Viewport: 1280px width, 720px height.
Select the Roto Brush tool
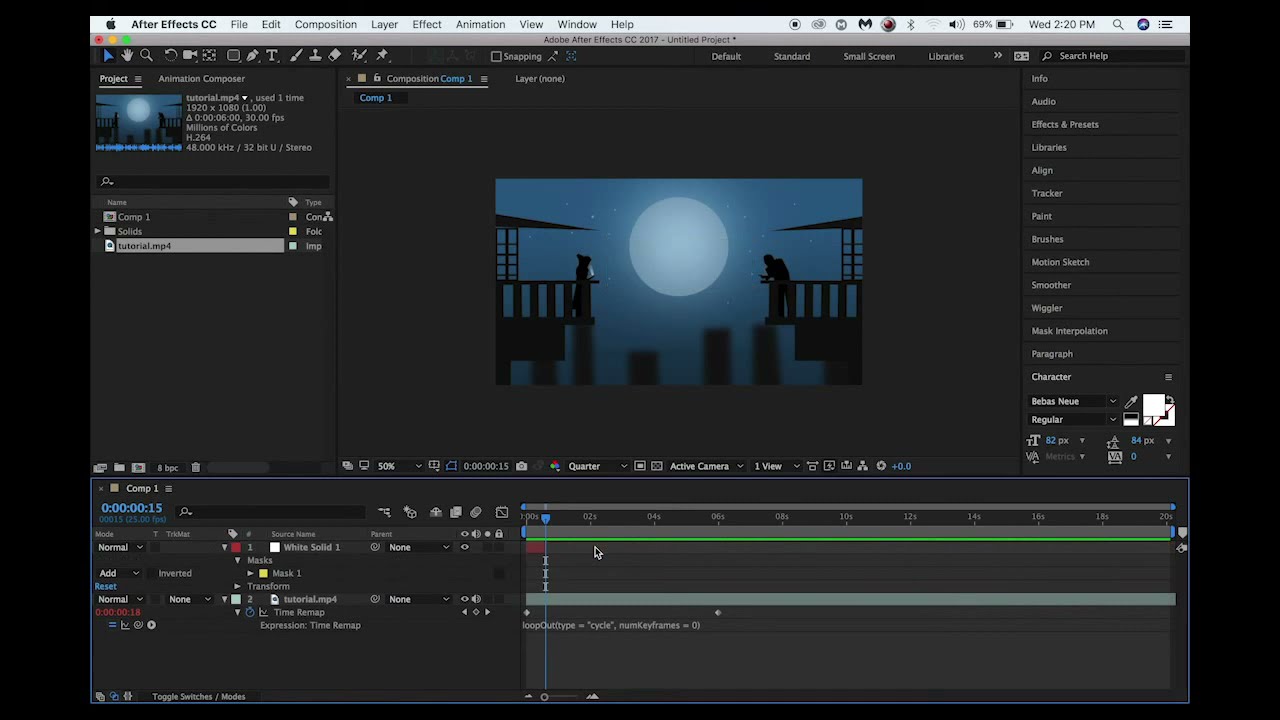359,56
